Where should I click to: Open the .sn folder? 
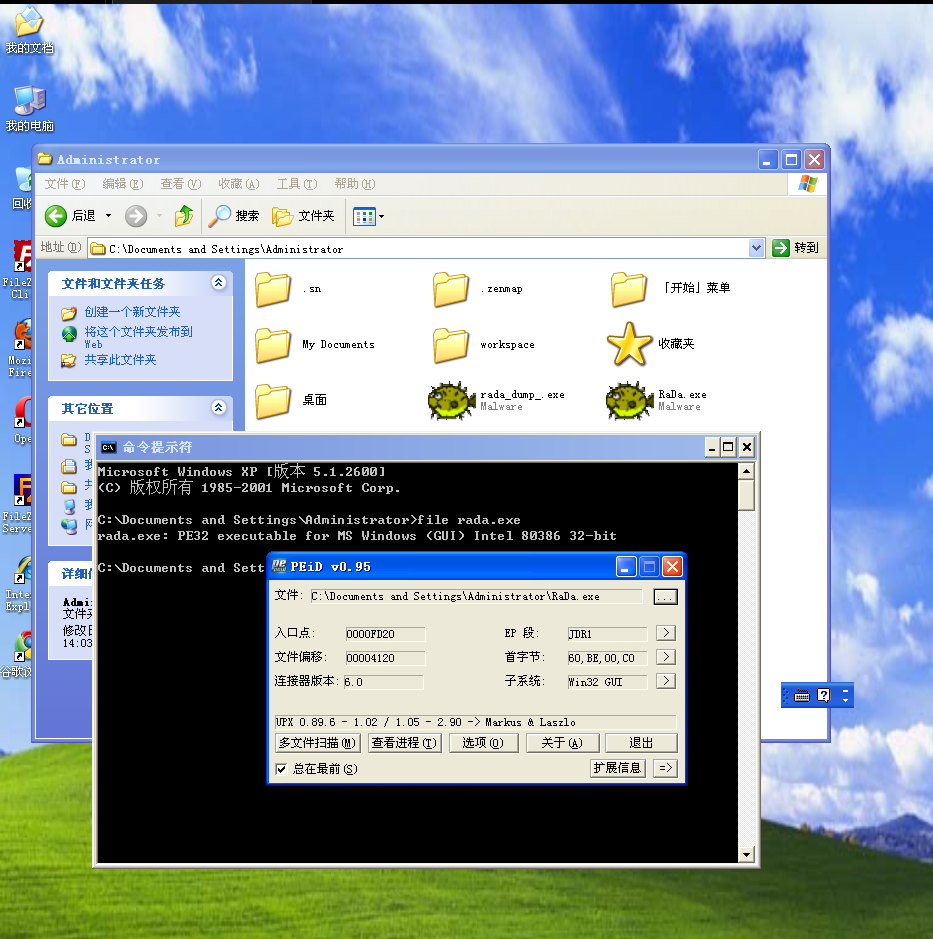coord(288,289)
